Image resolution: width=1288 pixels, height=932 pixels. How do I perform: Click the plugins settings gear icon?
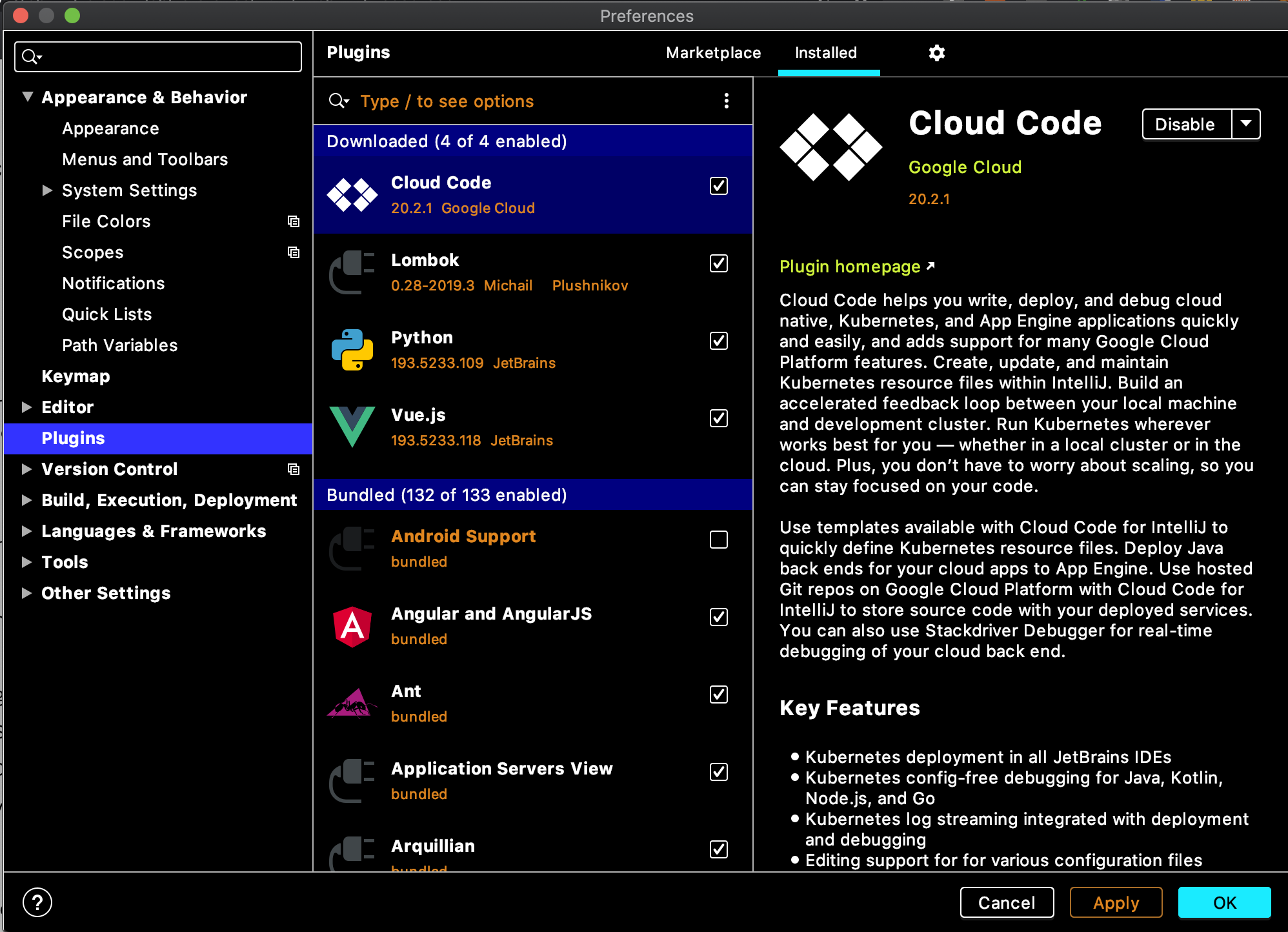coord(936,53)
